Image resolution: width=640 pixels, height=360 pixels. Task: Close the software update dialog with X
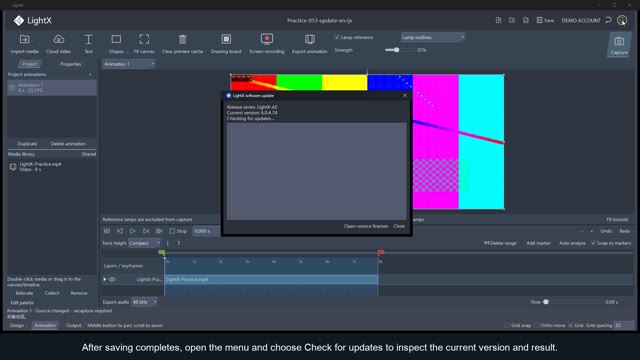click(405, 96)
